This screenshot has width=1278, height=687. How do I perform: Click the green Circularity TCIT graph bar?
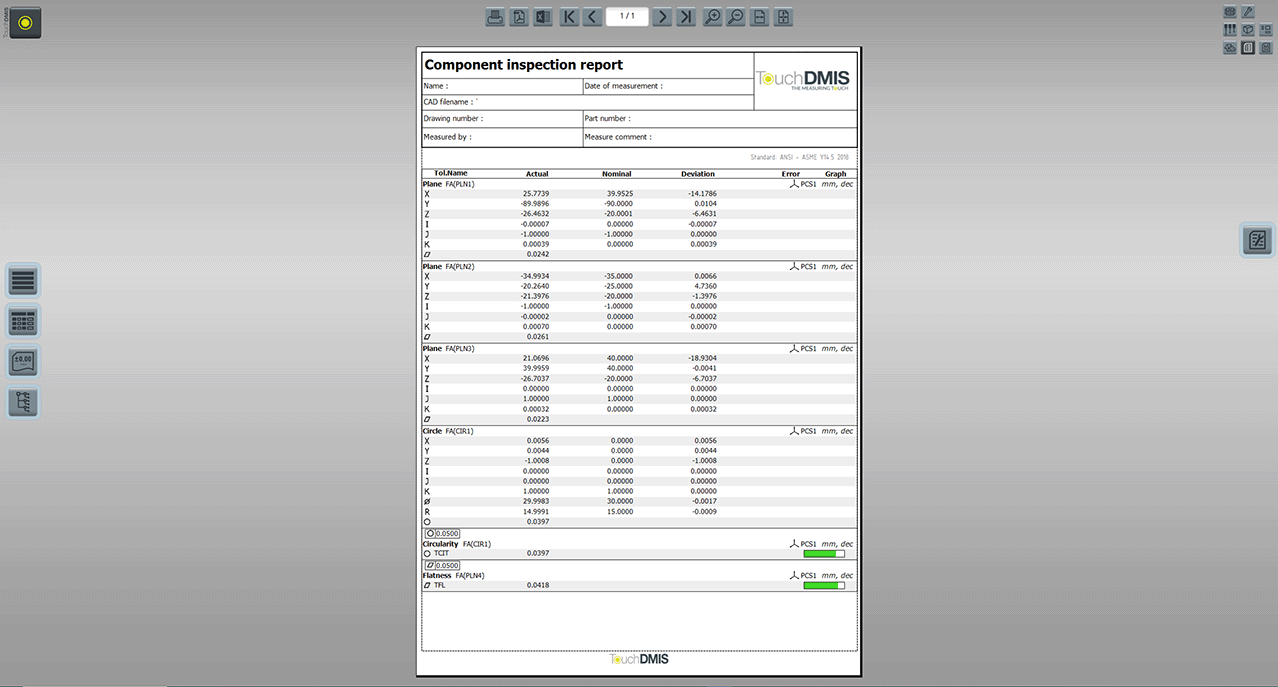(x=824, y=553)
